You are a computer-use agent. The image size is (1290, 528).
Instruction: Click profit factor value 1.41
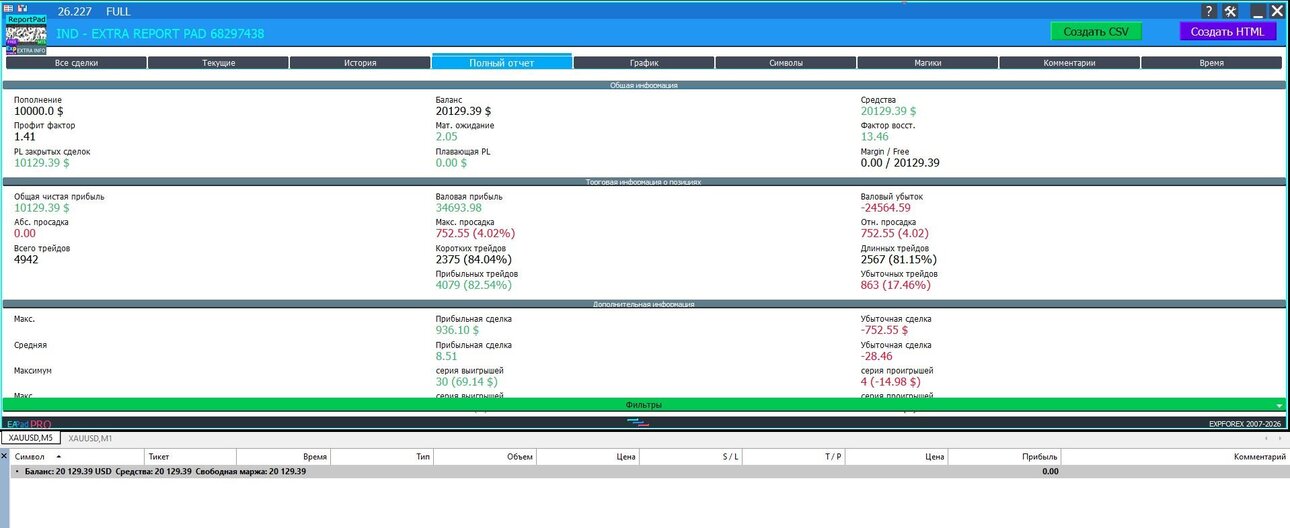[24, 137]
